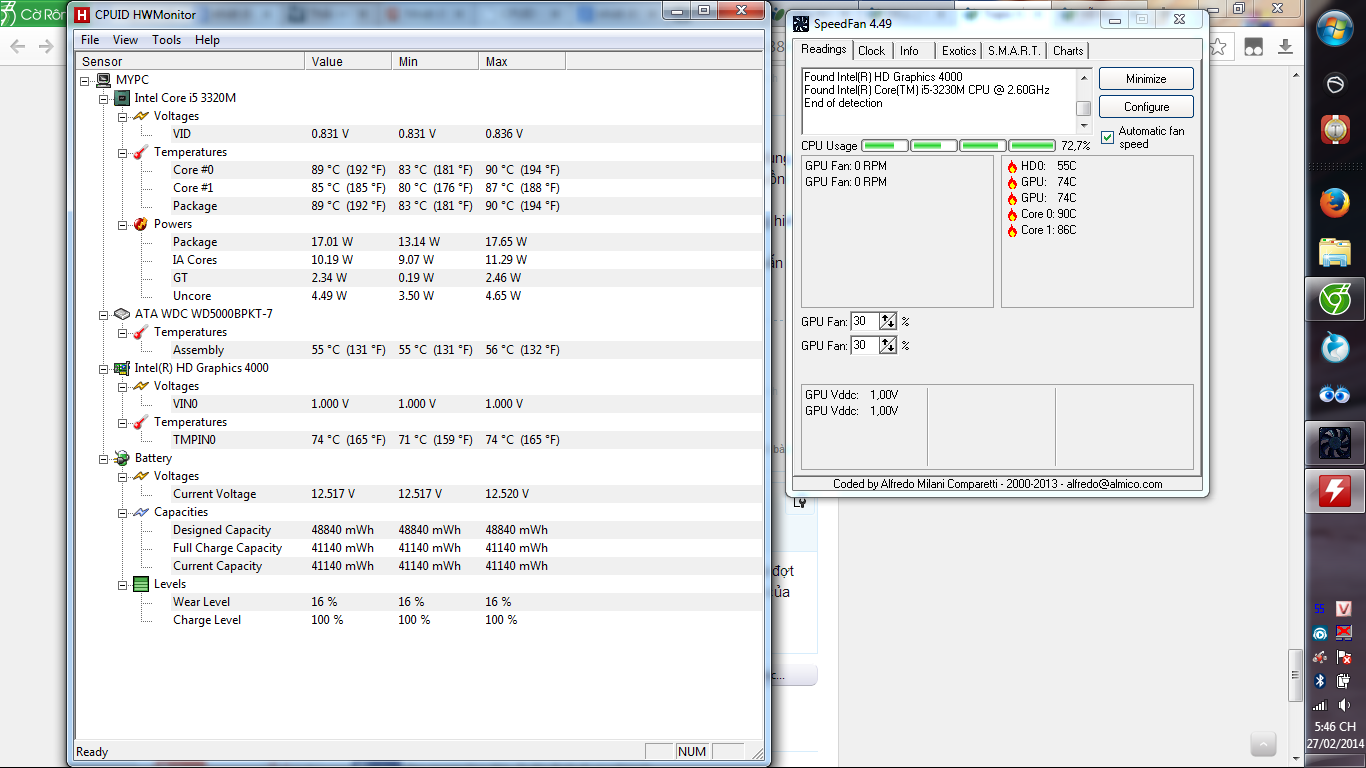This screenshot has height=768, width=1366.
Task: Click the upper GPU Fan percentage field
Action: 865,321
